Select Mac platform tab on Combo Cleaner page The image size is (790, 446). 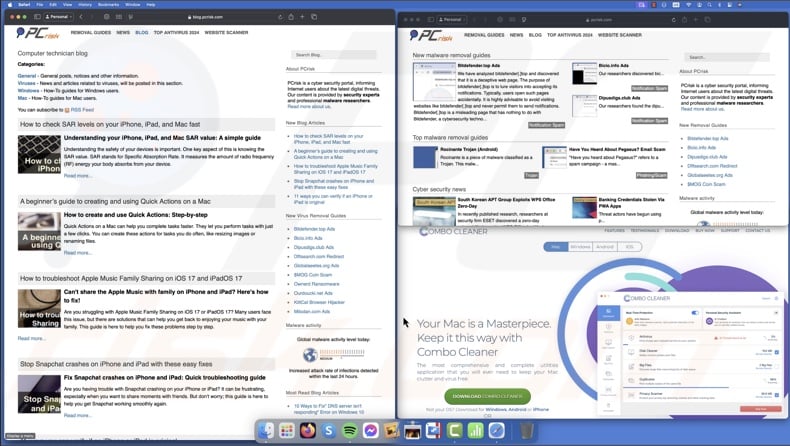[556, 247]
